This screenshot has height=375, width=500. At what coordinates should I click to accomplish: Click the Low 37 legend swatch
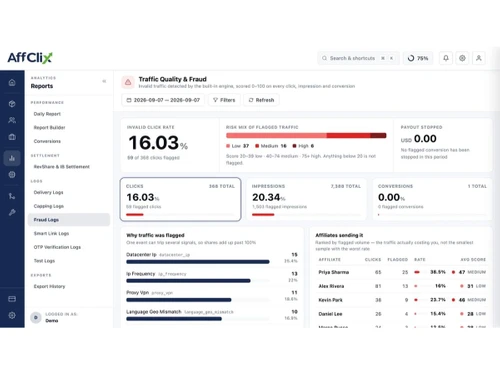(228, 146)
